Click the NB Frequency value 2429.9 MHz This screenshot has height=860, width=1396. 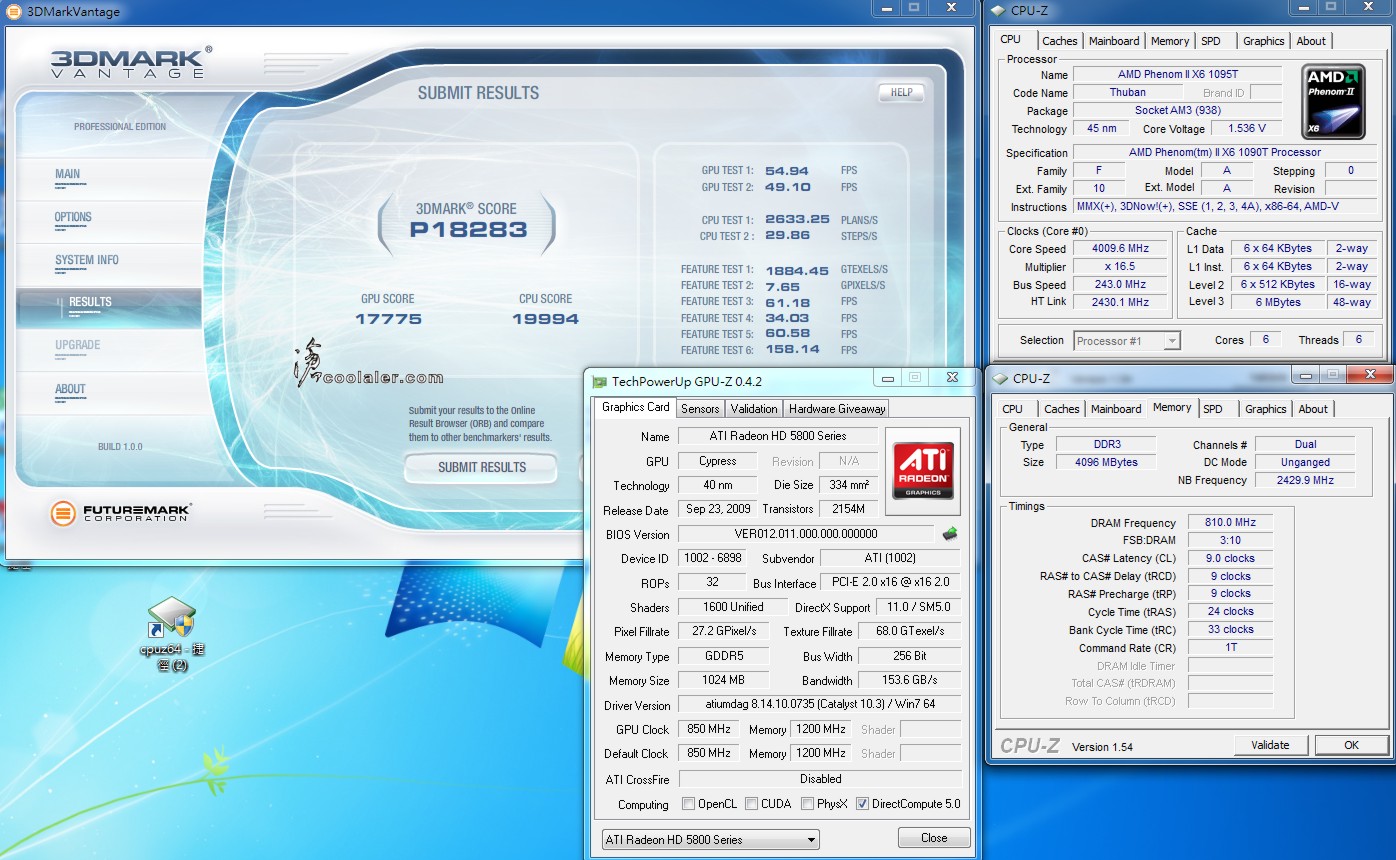click(1305, 480)
